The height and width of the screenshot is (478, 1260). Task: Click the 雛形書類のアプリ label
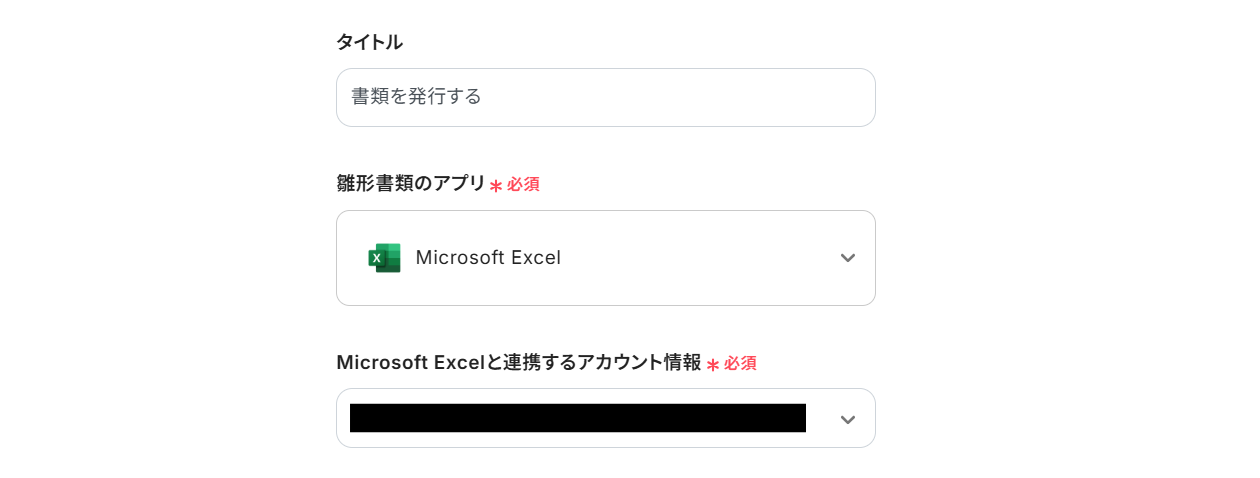[x=410, y=184]
